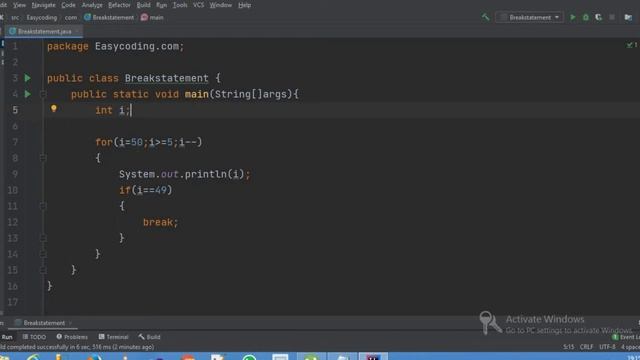Viewport: 640px width, 360px height.
Task: Start debugging with the bug icon
Action: click(586, 17)
